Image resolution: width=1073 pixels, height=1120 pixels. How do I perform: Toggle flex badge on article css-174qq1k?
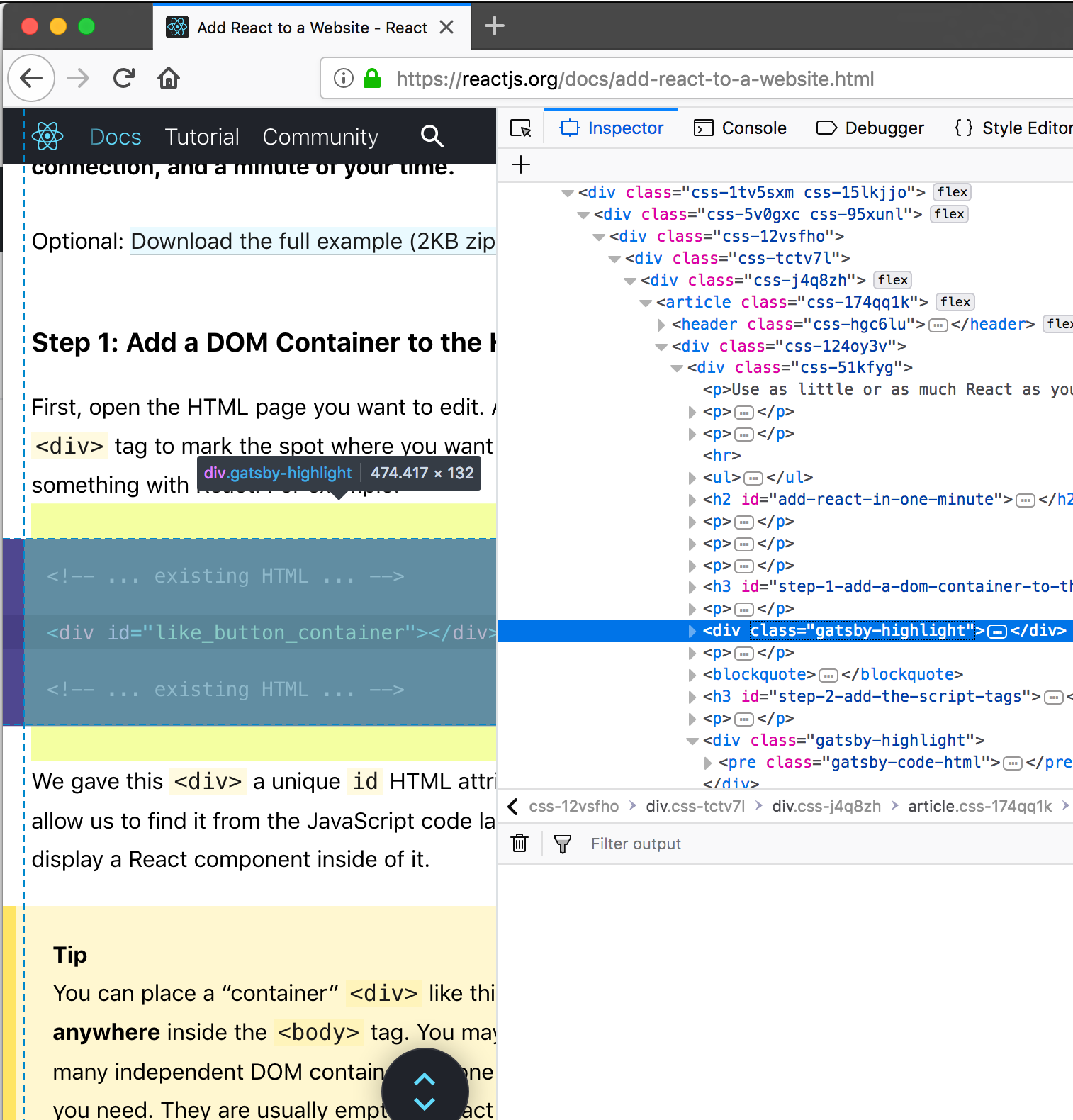[x=955, y=302]
